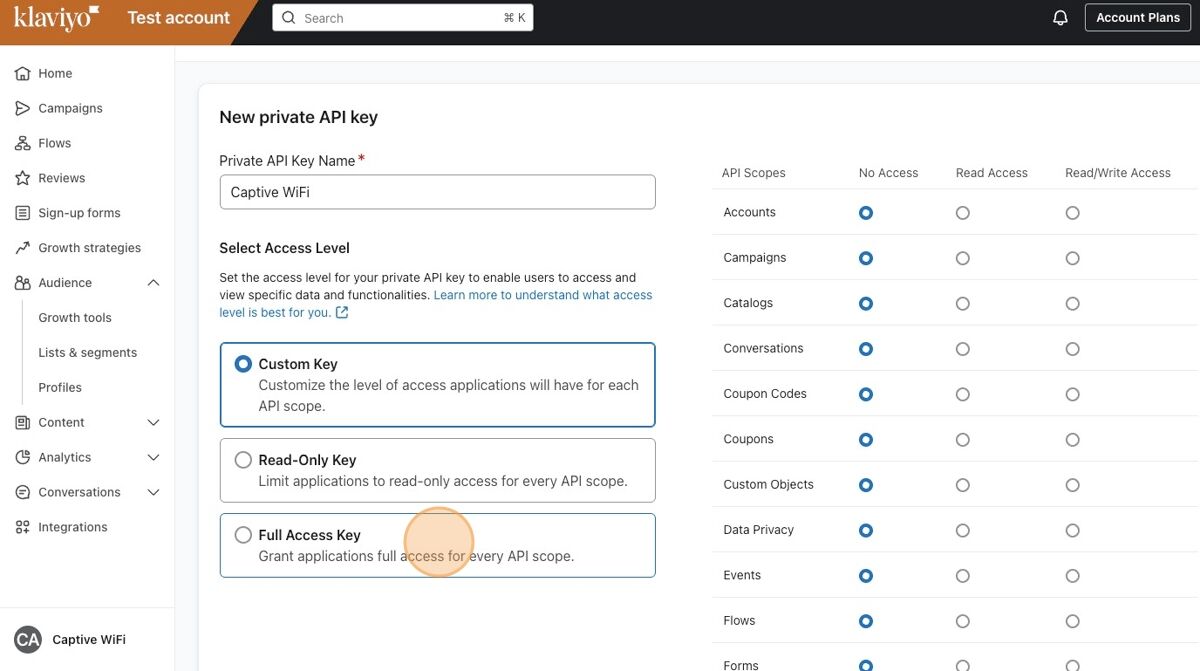
Task: Expand the Conversations section chevron
Action: (153, 492)
